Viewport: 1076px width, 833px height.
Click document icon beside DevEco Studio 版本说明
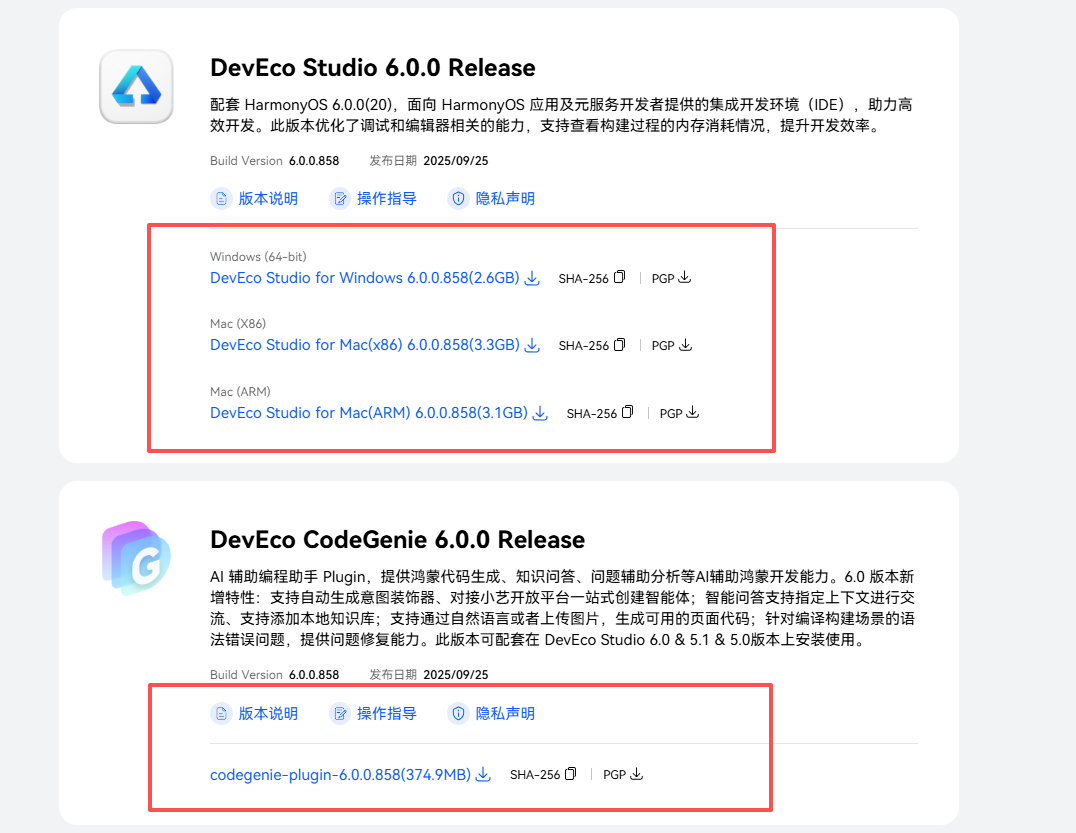(221, 198)
